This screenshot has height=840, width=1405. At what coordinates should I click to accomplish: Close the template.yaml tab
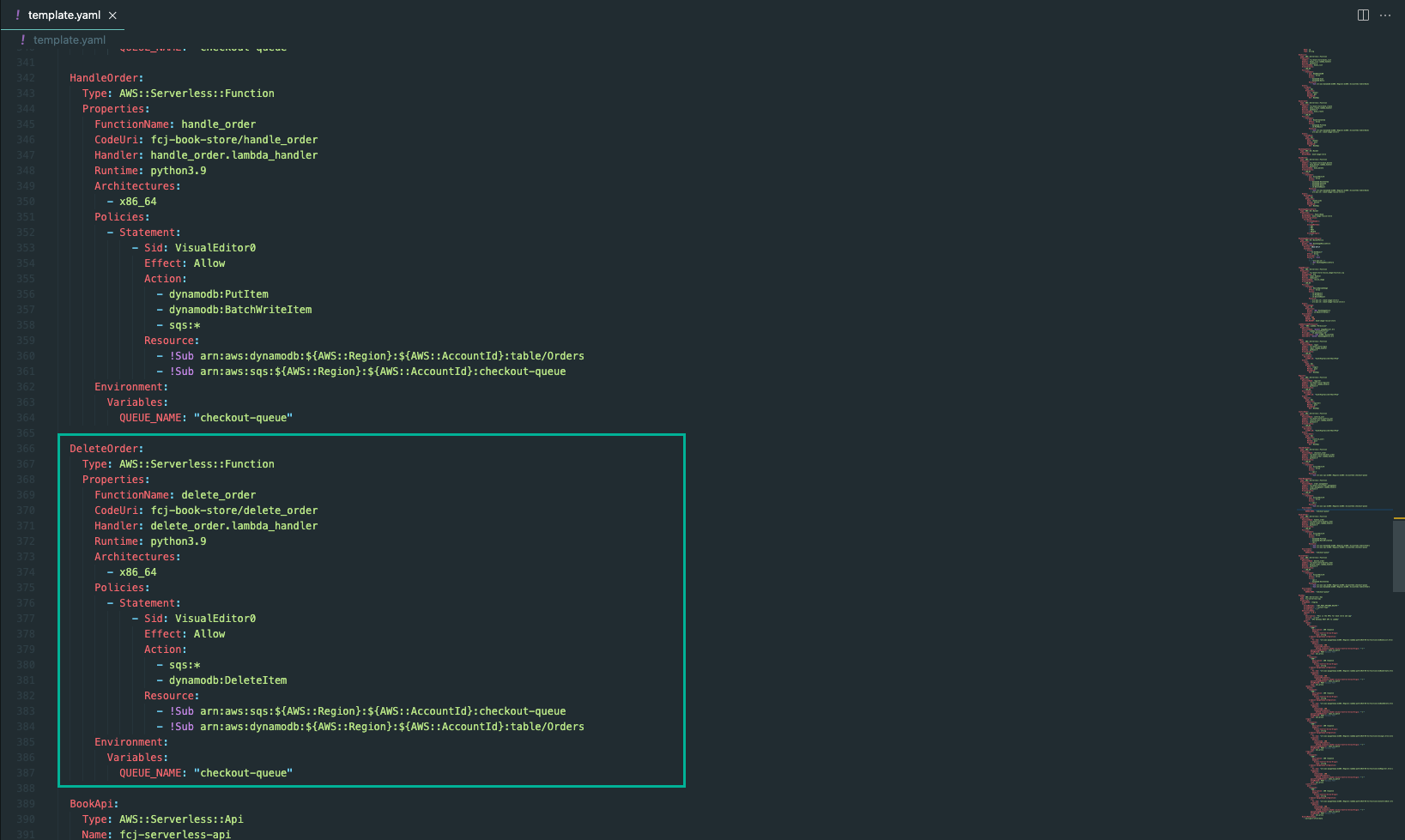pos(112,15)
